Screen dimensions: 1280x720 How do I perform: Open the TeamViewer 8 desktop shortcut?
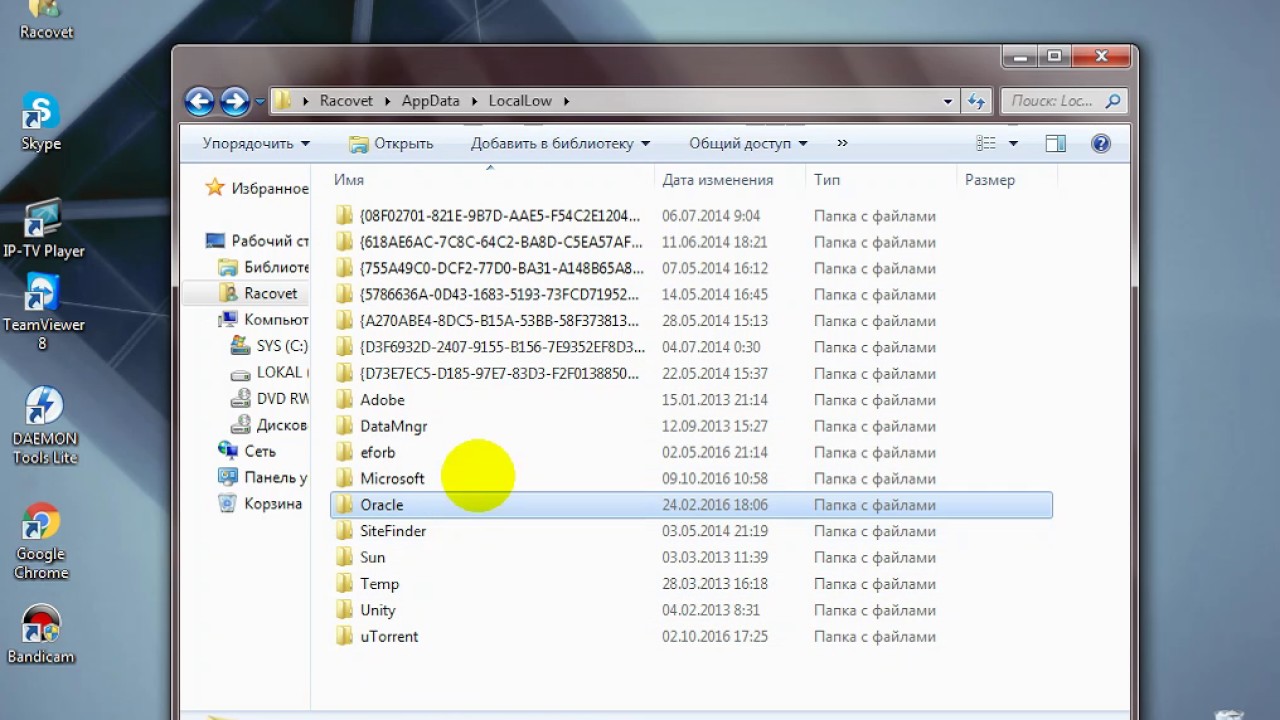(42, 312)
